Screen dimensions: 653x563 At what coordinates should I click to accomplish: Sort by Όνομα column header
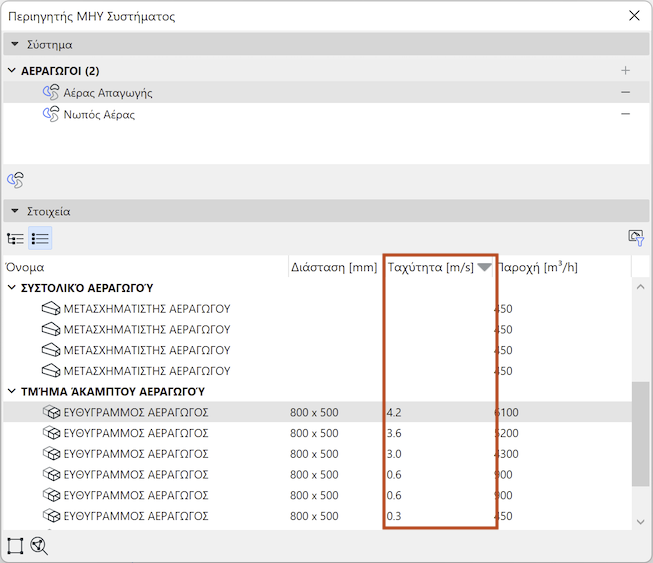tap(25, 268)
